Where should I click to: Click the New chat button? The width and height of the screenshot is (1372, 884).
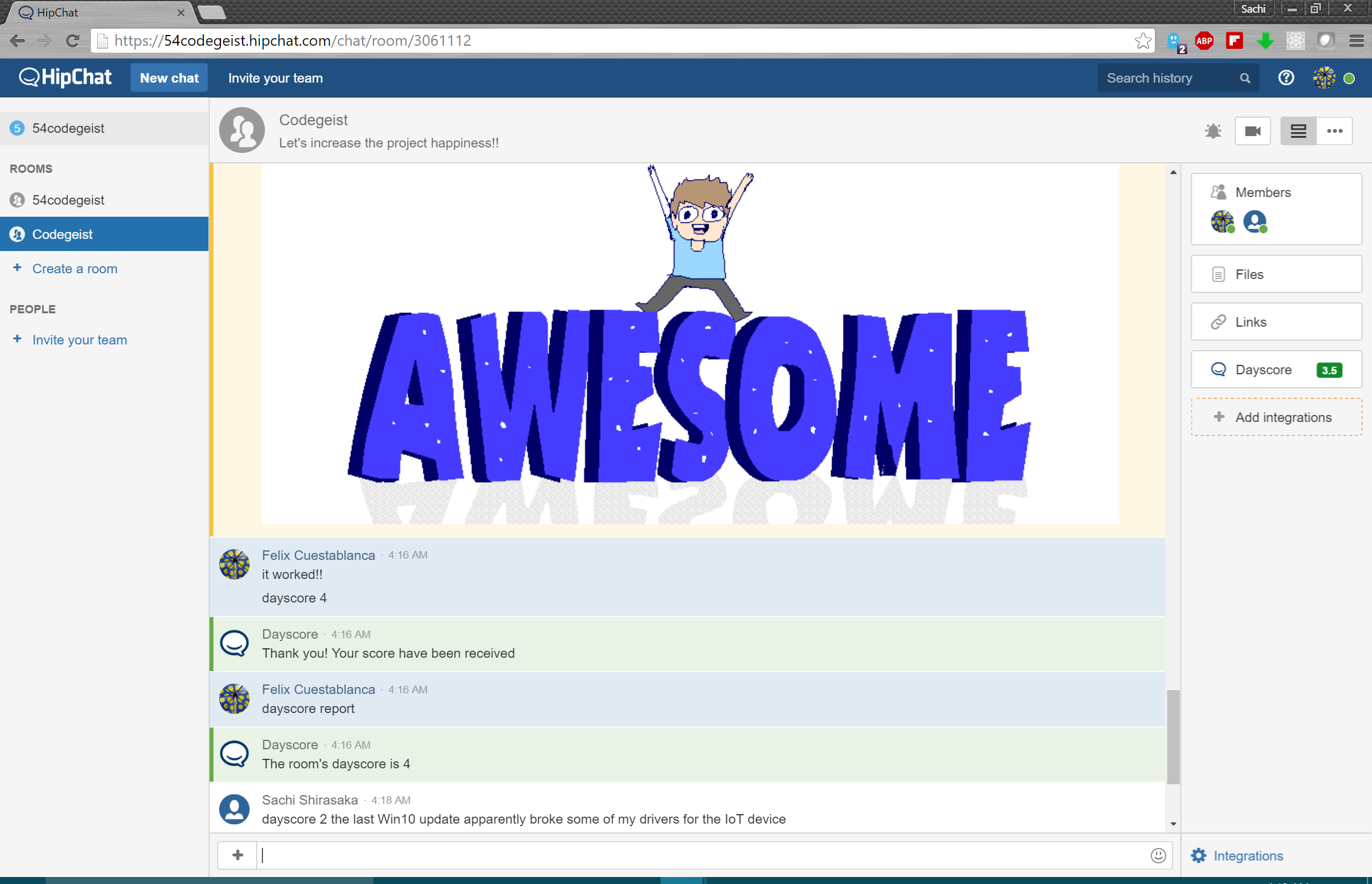169,78
